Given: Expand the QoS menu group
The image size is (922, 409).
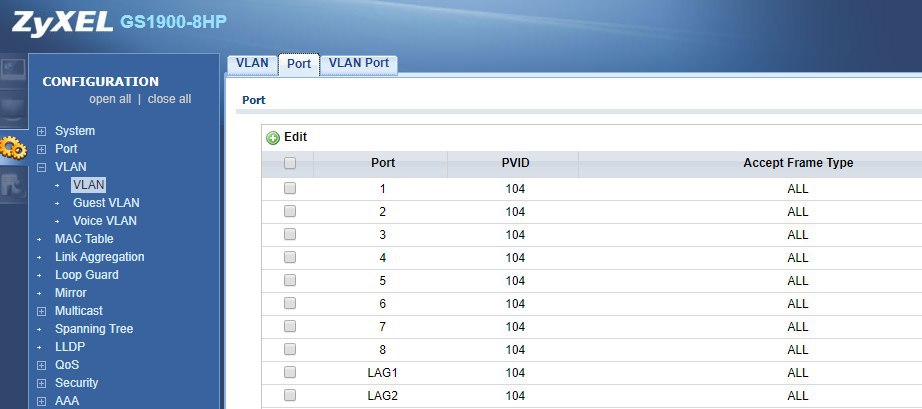Looking at the screenshot, I should 41,365.
